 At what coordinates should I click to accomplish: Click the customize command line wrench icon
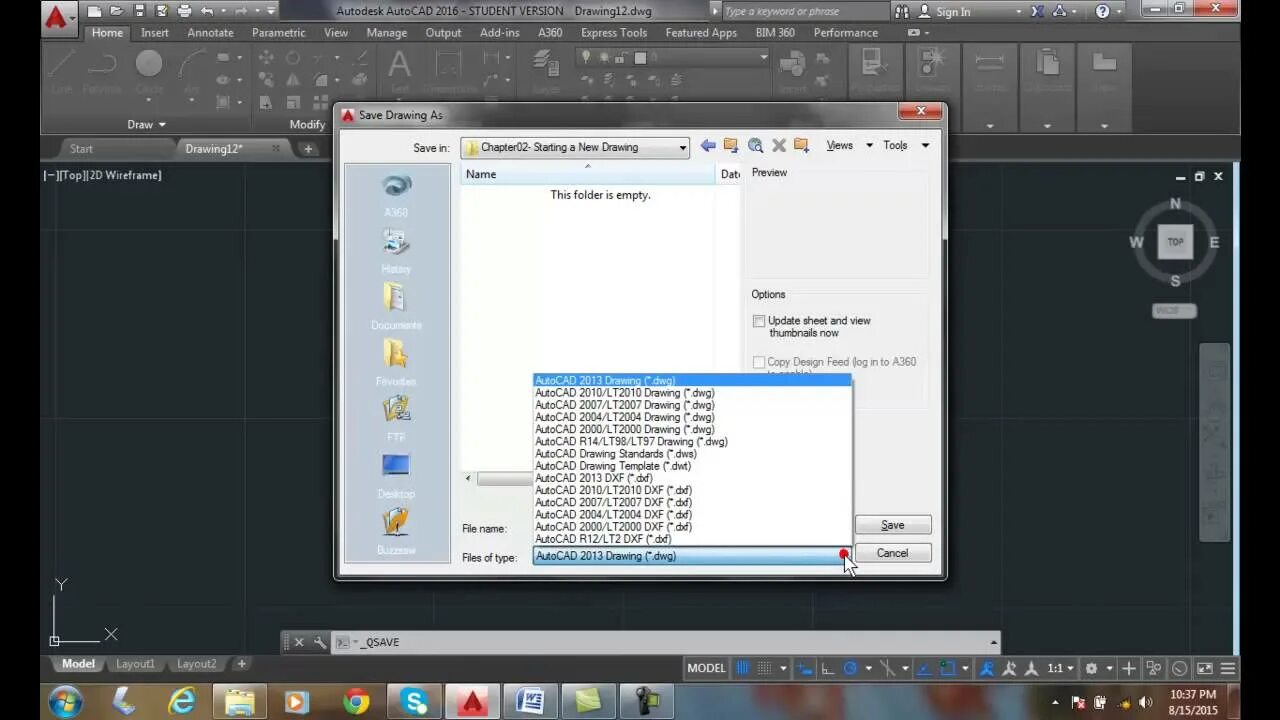(x=319, y=642)
